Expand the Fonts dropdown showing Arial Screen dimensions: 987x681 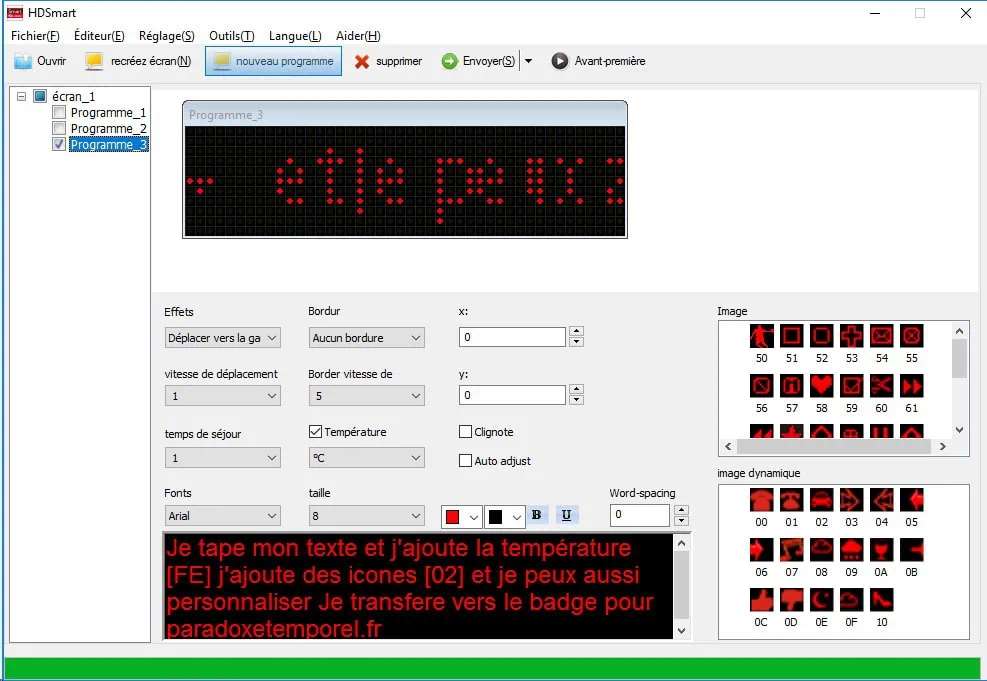(x=222, y=516)
